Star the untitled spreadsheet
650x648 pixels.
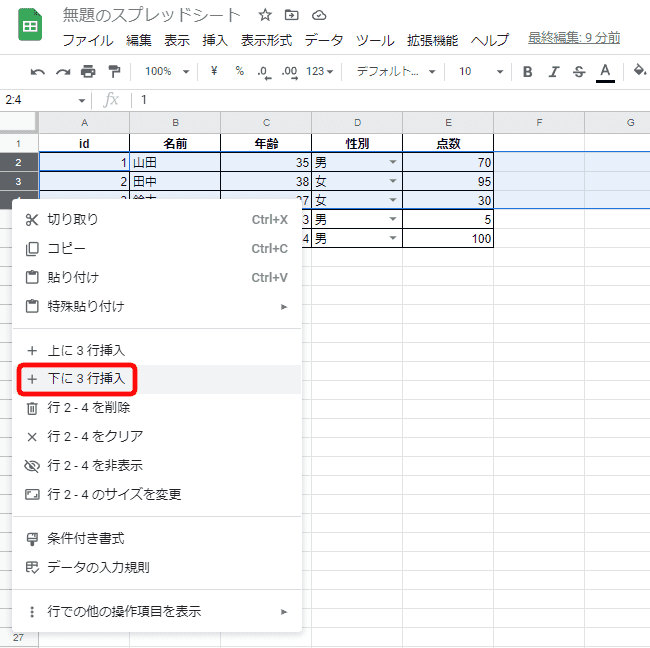[x=265, y=15]
